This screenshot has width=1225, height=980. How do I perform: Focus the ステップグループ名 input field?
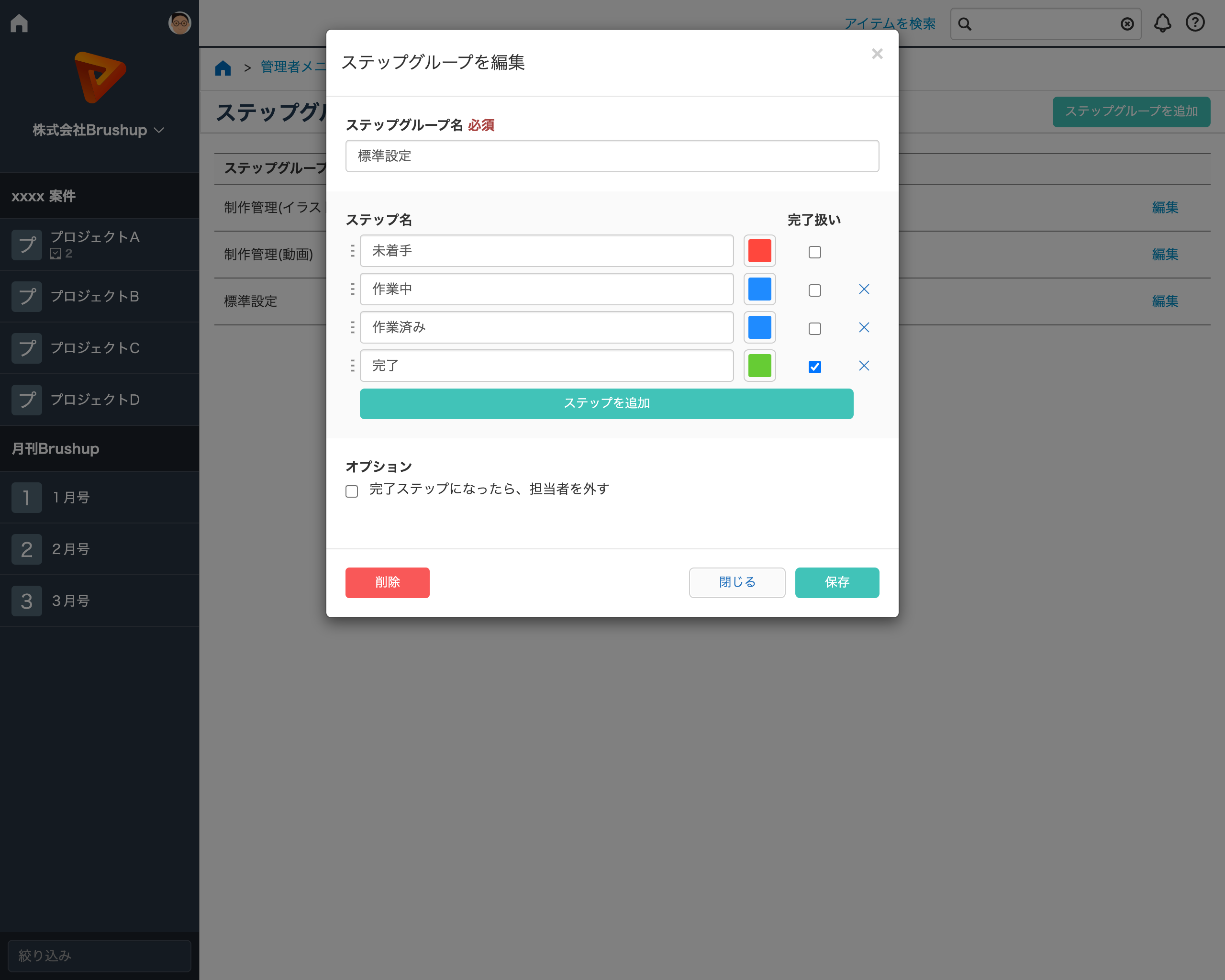[x=612, y=156]
